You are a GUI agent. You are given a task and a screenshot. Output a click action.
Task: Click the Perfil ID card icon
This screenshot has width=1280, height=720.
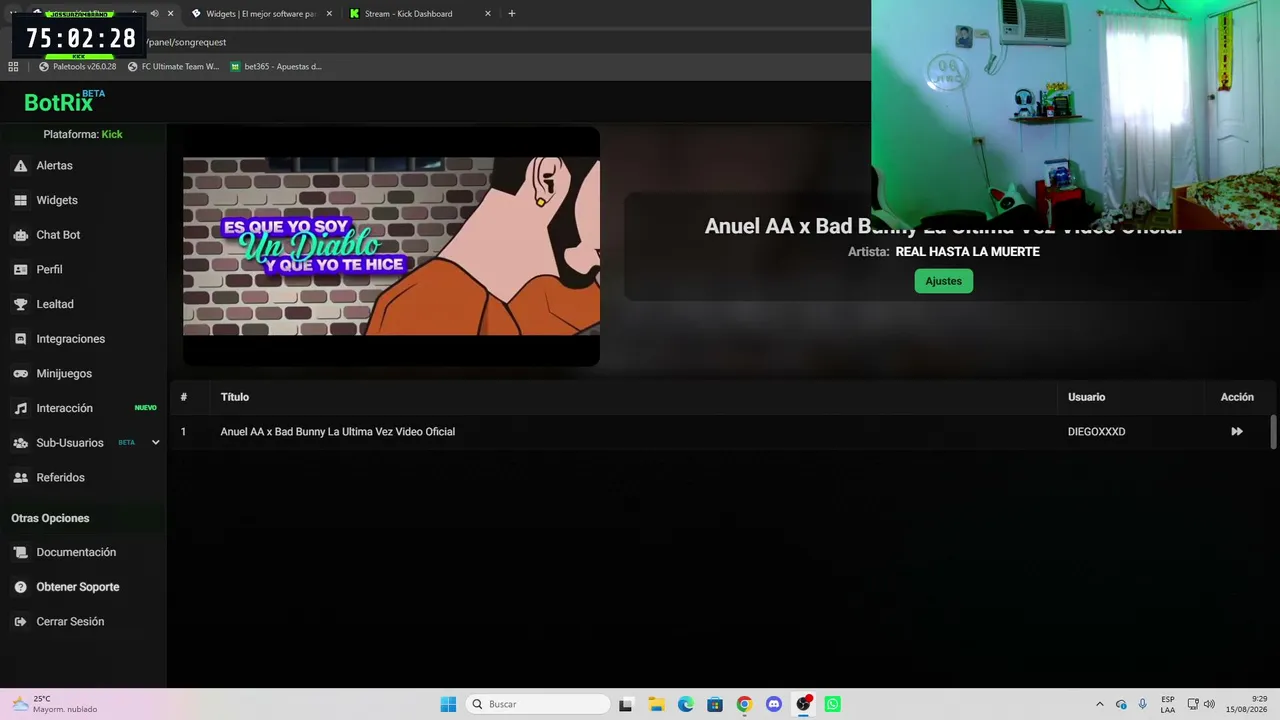pyautogui.click(x=20, y=270)
